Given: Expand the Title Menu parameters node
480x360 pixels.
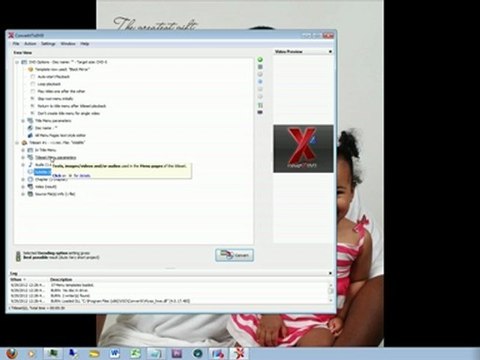Looking at the screenshot, I should coord(23,121).
